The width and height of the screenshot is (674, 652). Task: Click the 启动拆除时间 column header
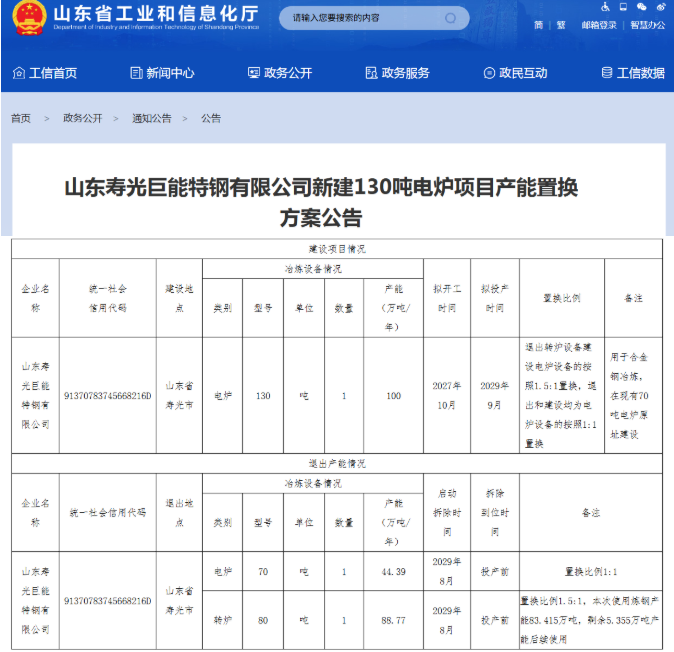(x=447, y=513)
